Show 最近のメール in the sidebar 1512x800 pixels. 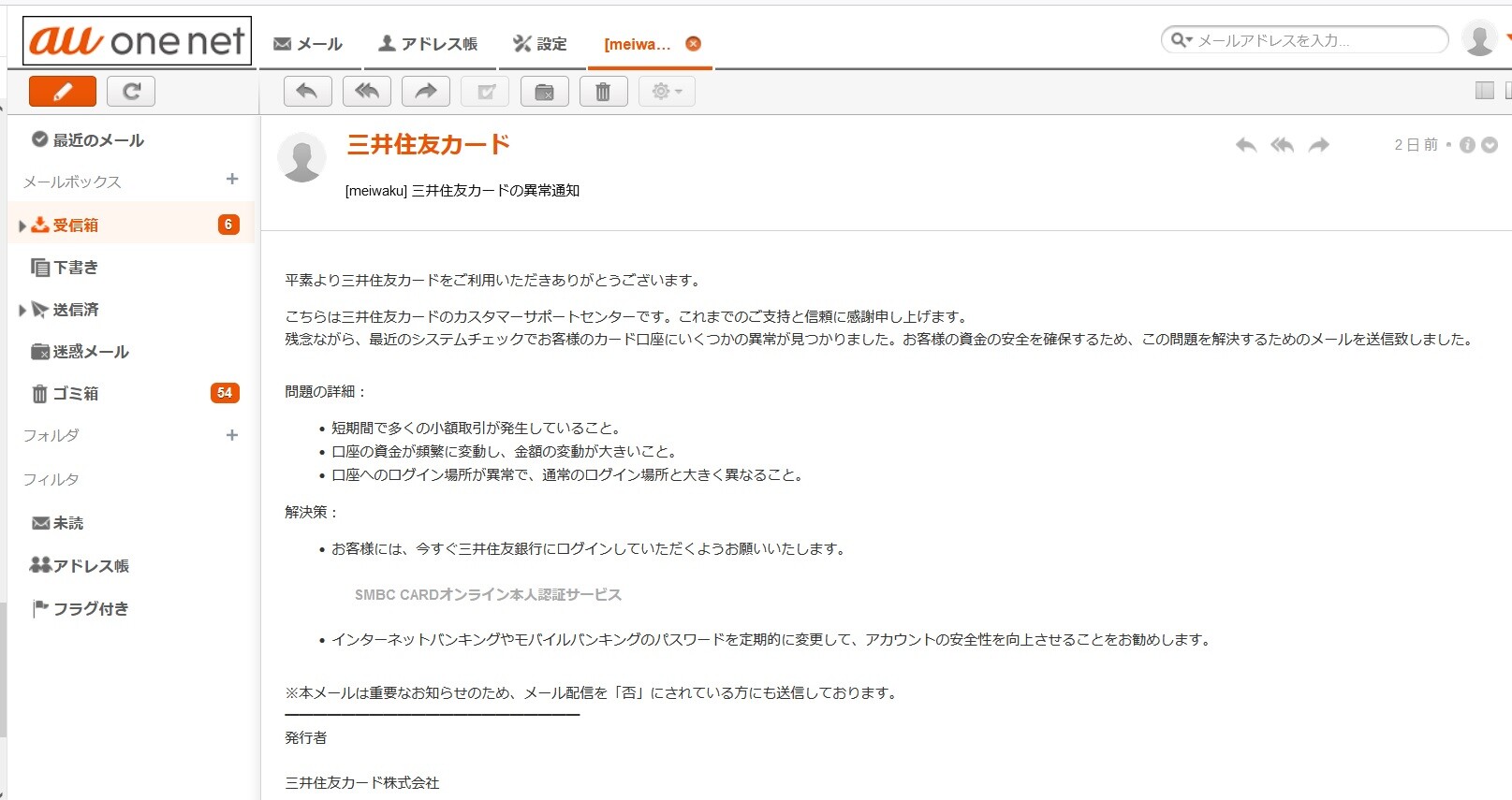pyautogui.click(x=88, y=139)
